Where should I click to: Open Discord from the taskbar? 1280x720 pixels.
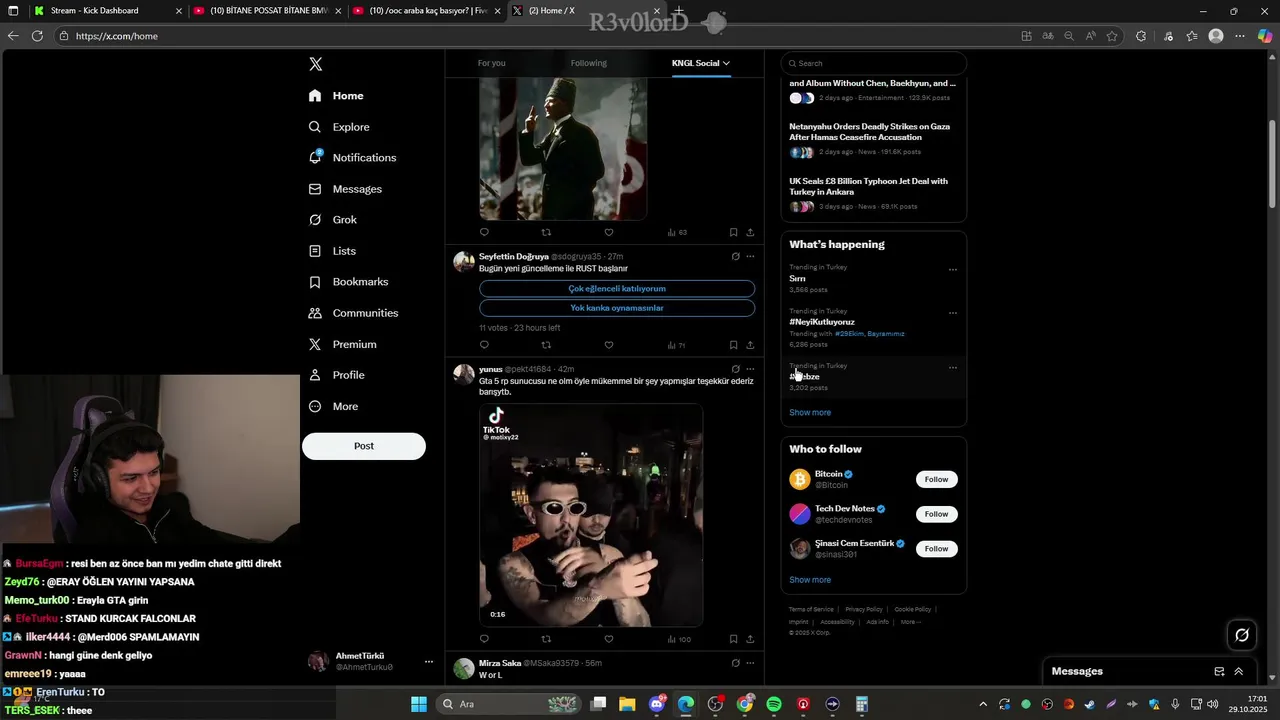point(657,704)
